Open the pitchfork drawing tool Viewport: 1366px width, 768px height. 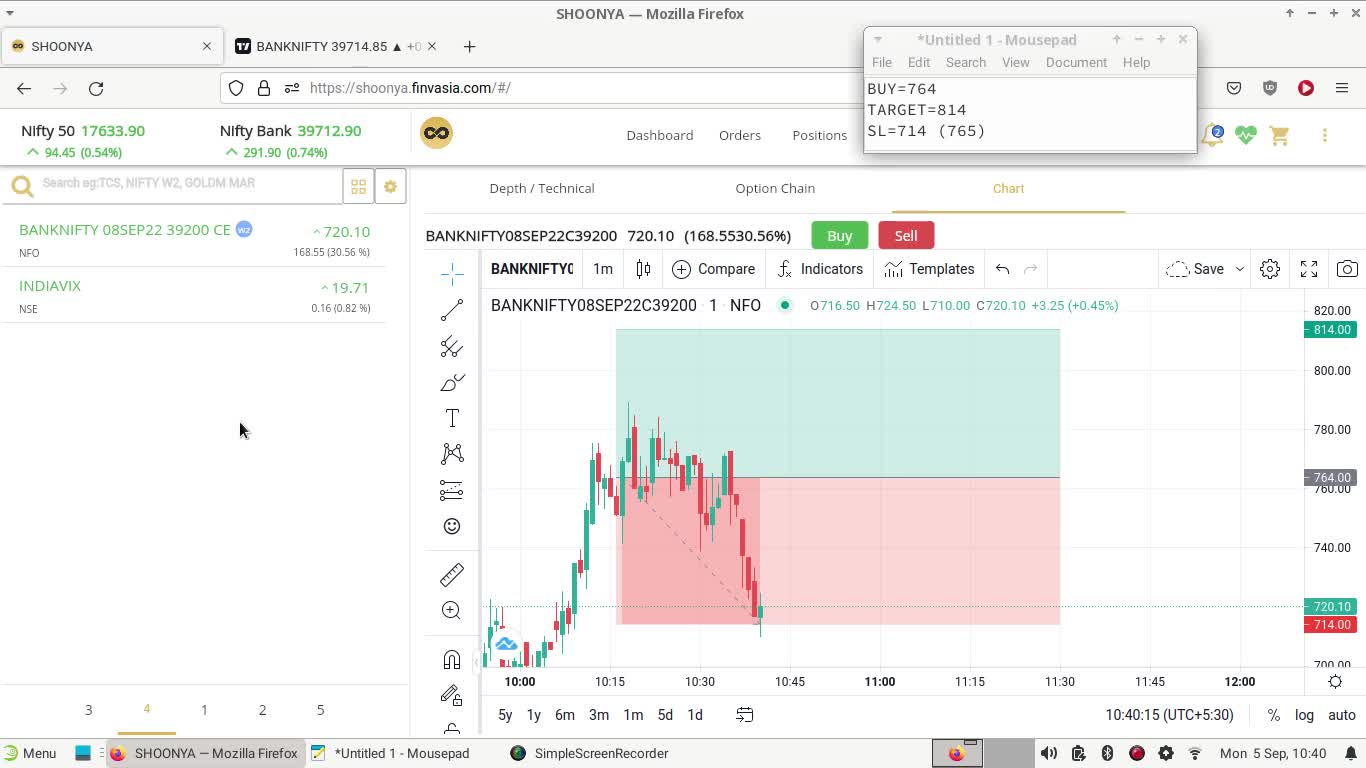pos(452,346)
